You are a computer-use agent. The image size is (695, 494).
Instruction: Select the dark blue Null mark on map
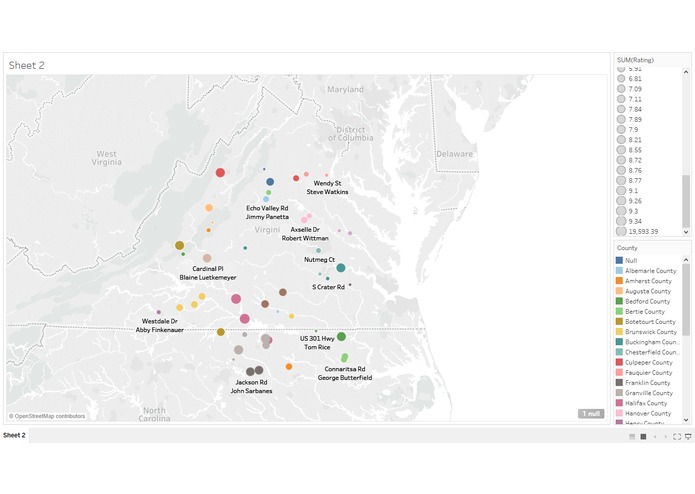coord(270,182)
